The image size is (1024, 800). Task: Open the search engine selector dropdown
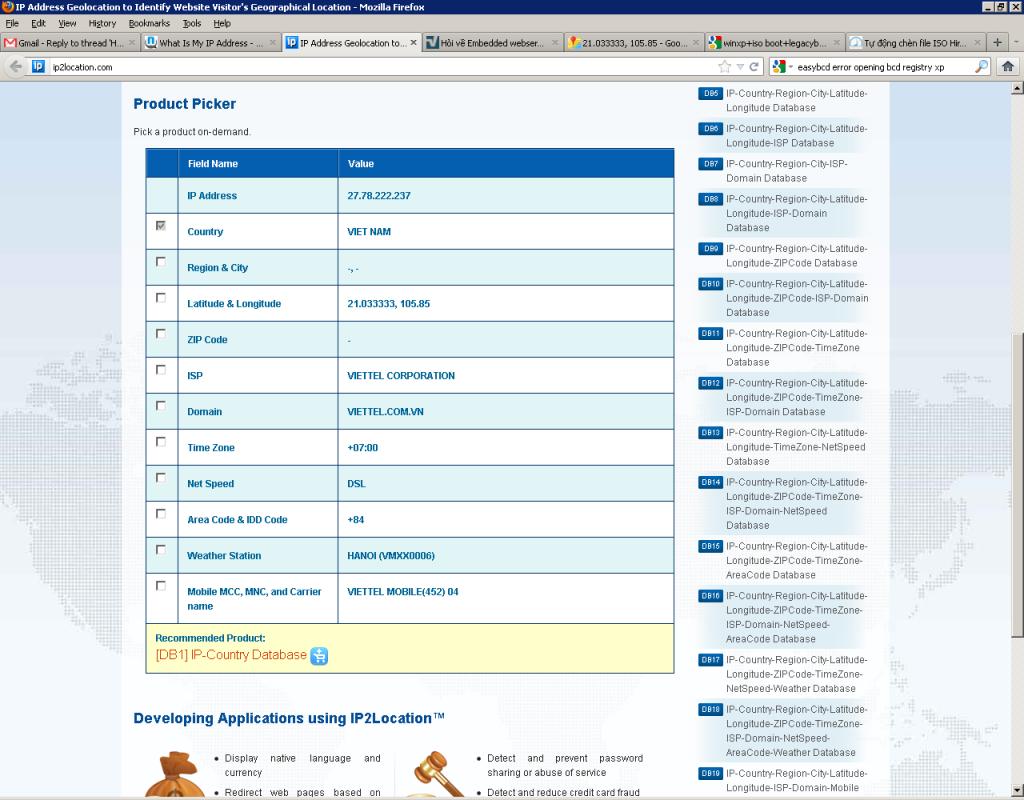tap(782, 67)
